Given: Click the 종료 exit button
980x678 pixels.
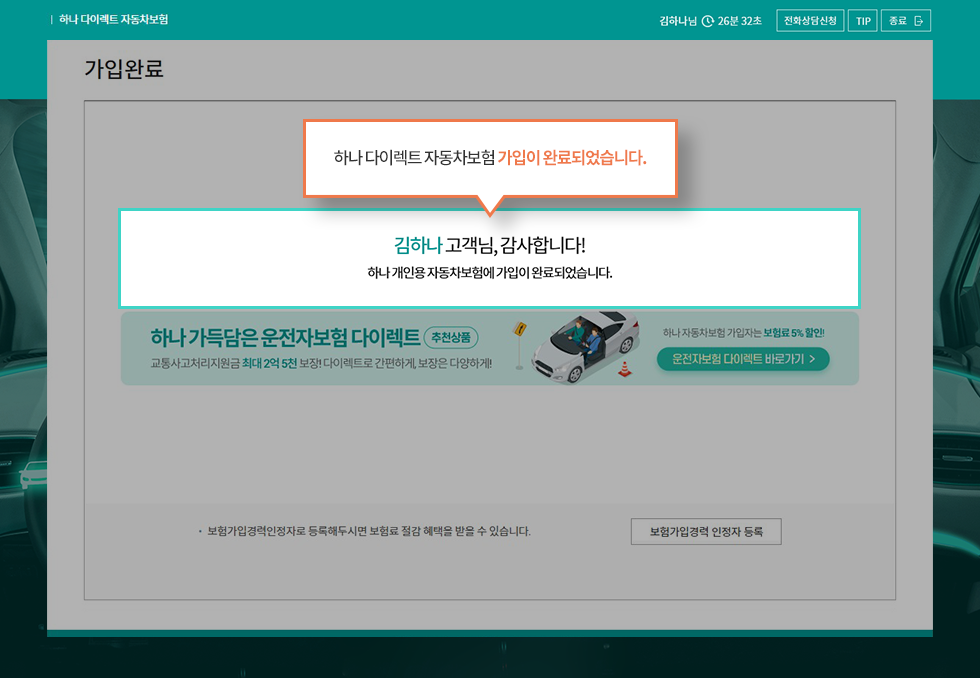Looking at the screenshot, I should point(906,21).
